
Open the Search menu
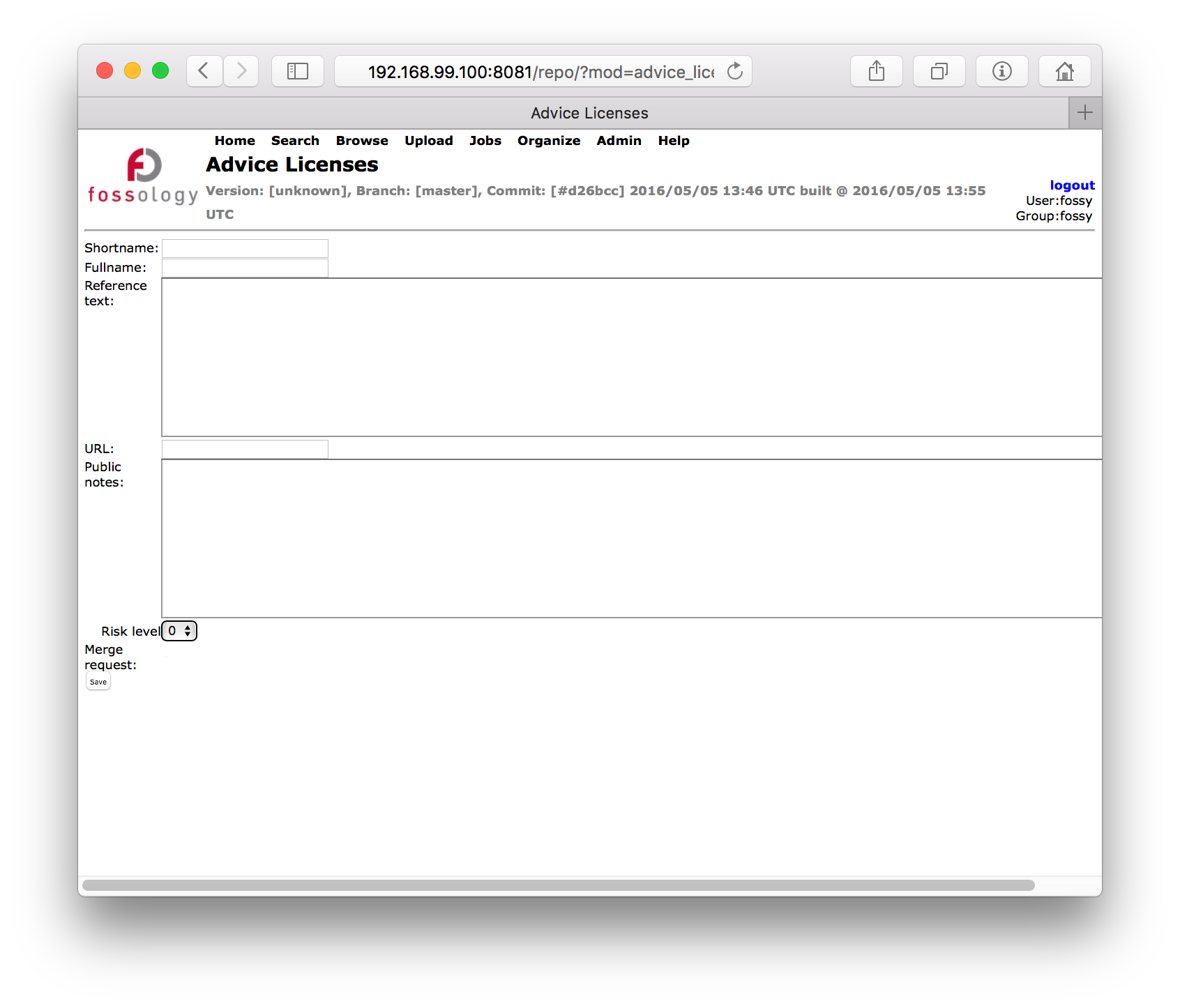coord(295,141)
